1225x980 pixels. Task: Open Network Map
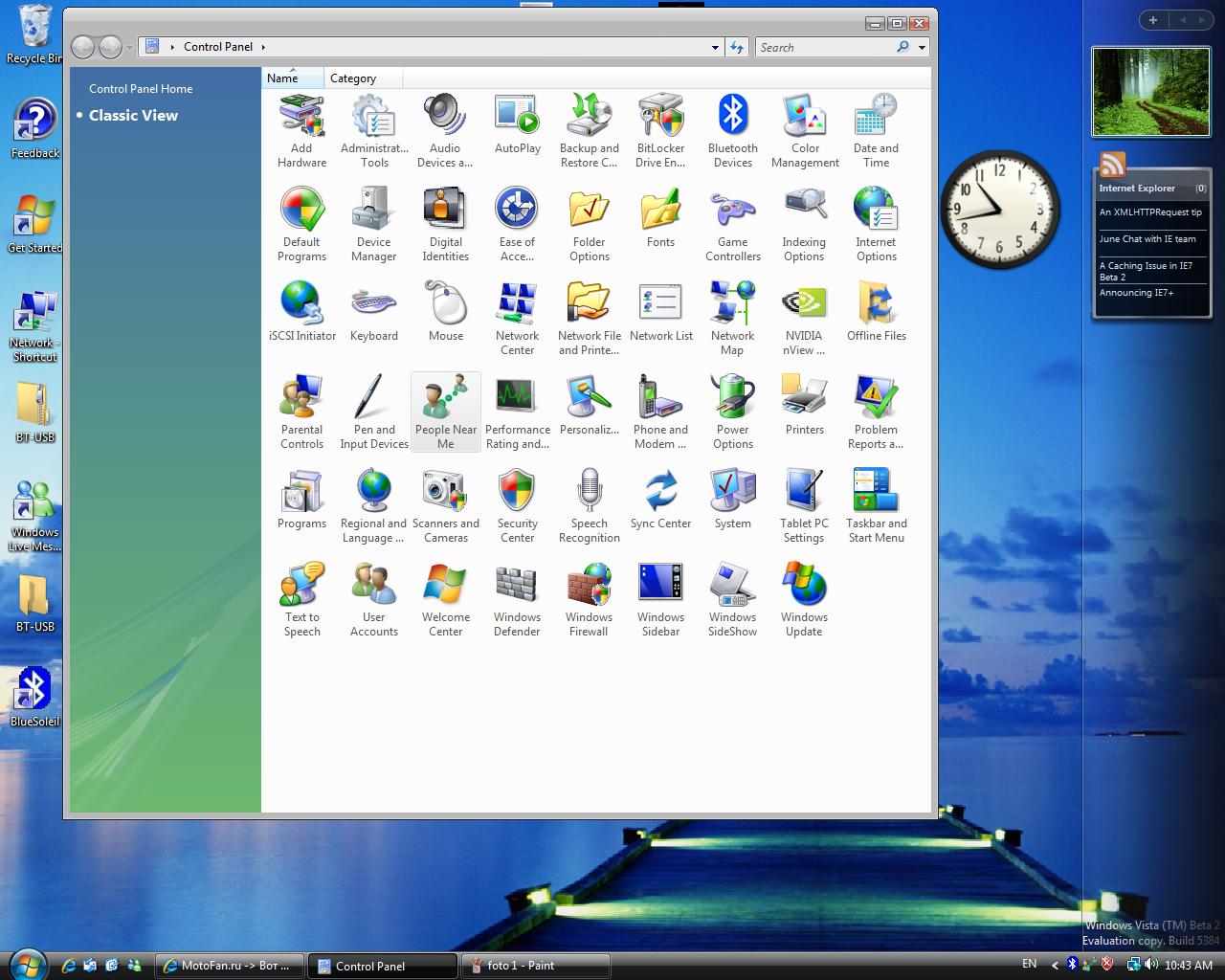click(x=733, y=319)
